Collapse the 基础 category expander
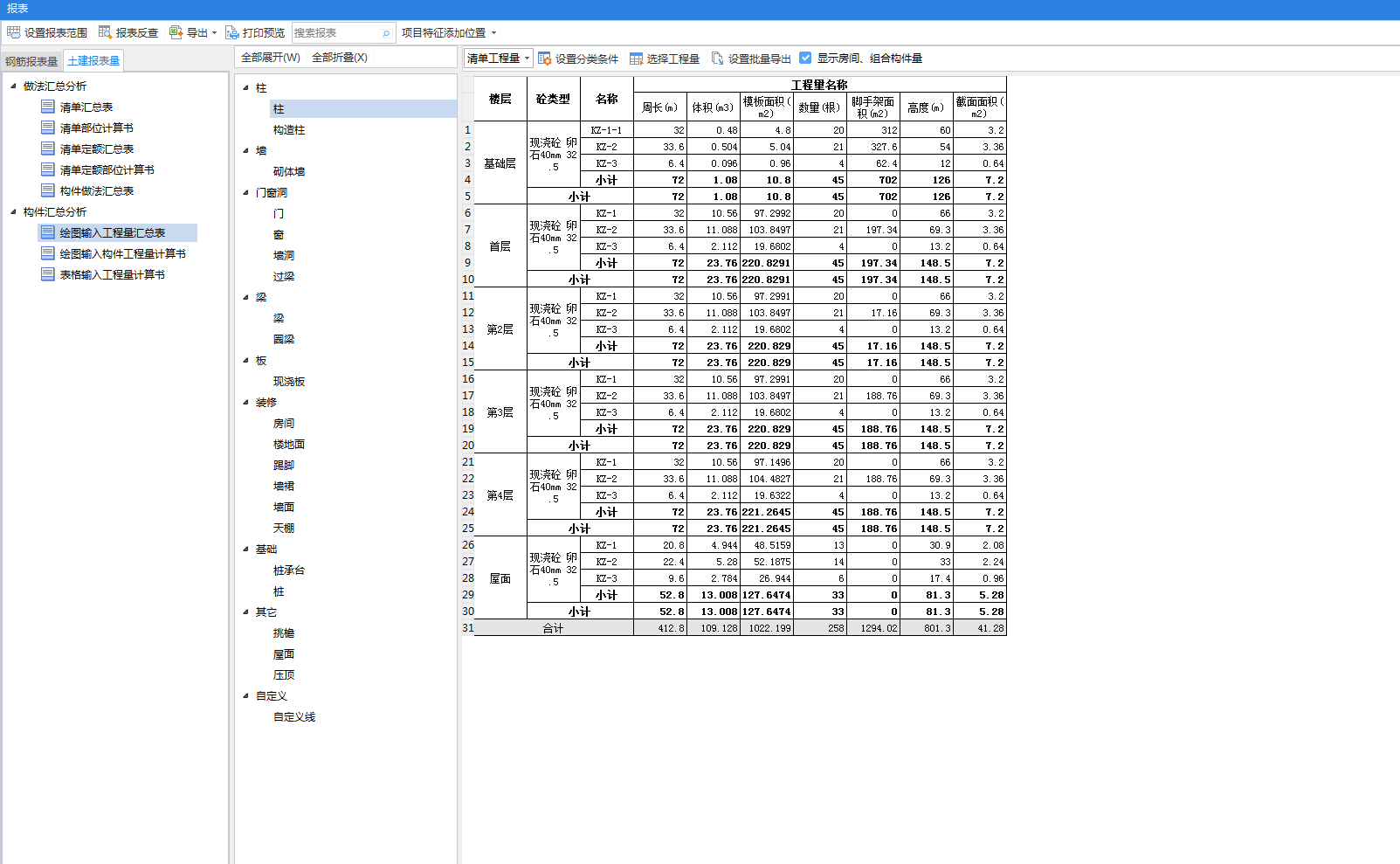This screenshot has width=1400, height=864. pyautogui.click(x=245, y=549)
